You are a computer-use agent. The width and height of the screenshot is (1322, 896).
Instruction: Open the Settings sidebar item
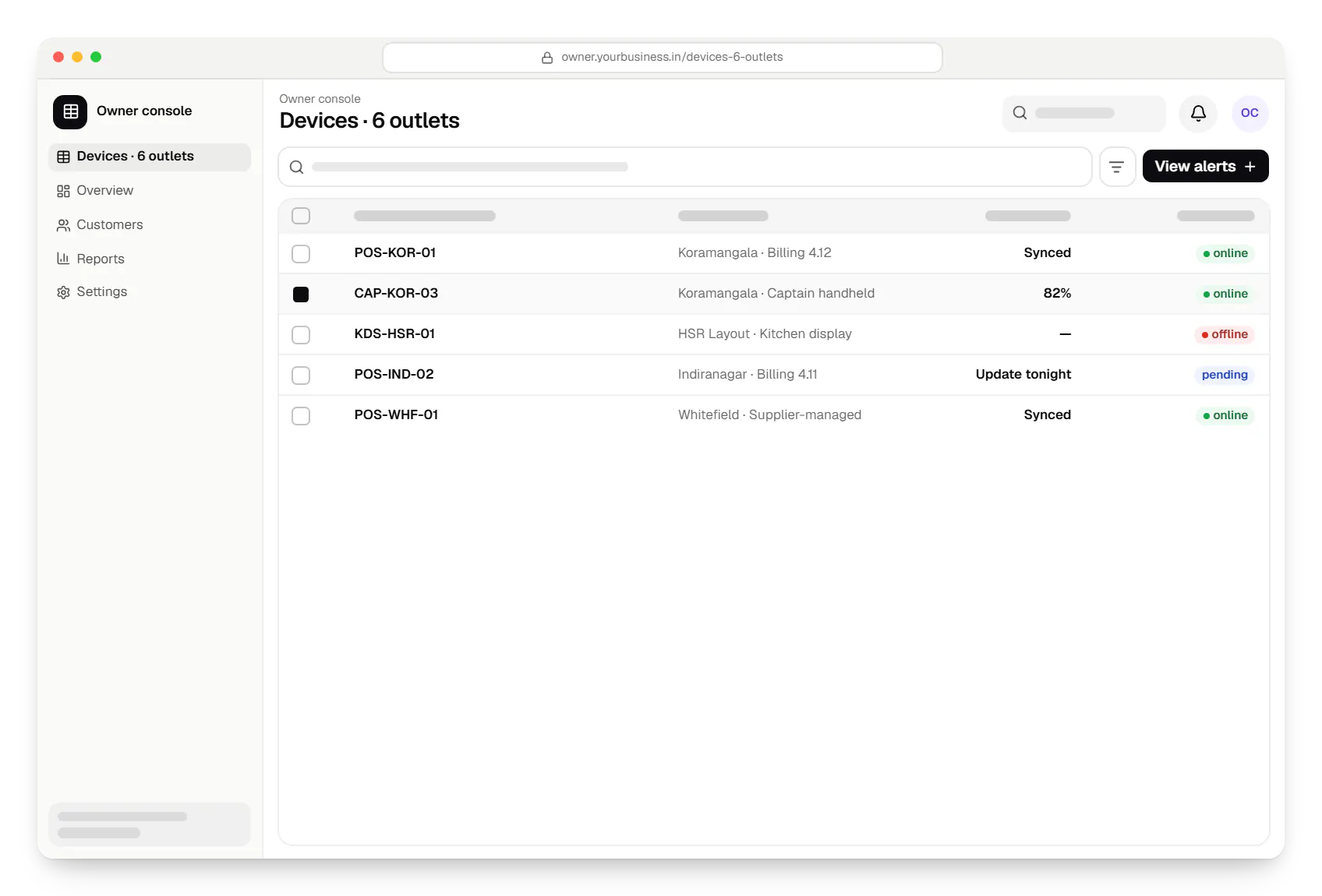click(150, 292)
